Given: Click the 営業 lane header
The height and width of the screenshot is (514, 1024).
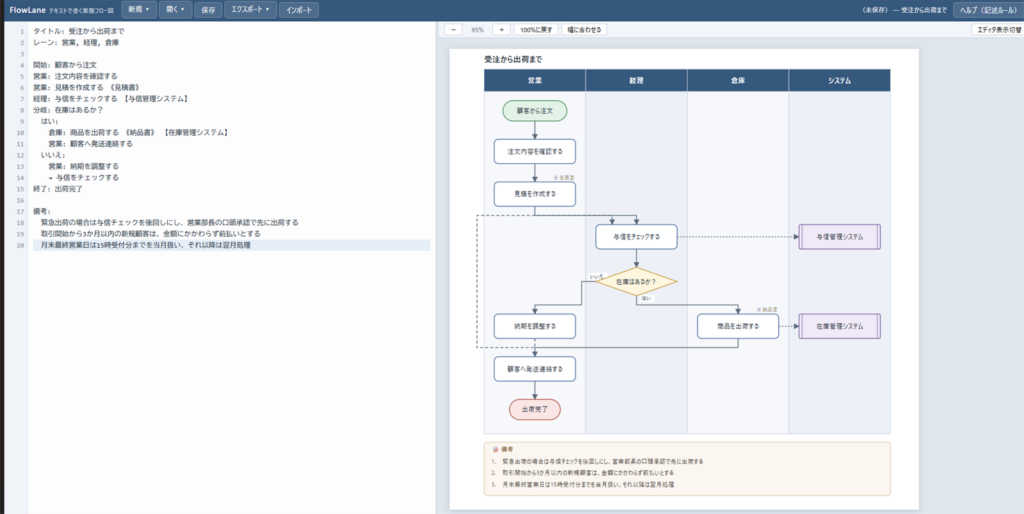Looking at the screenshot, I should tap(535, 80).
